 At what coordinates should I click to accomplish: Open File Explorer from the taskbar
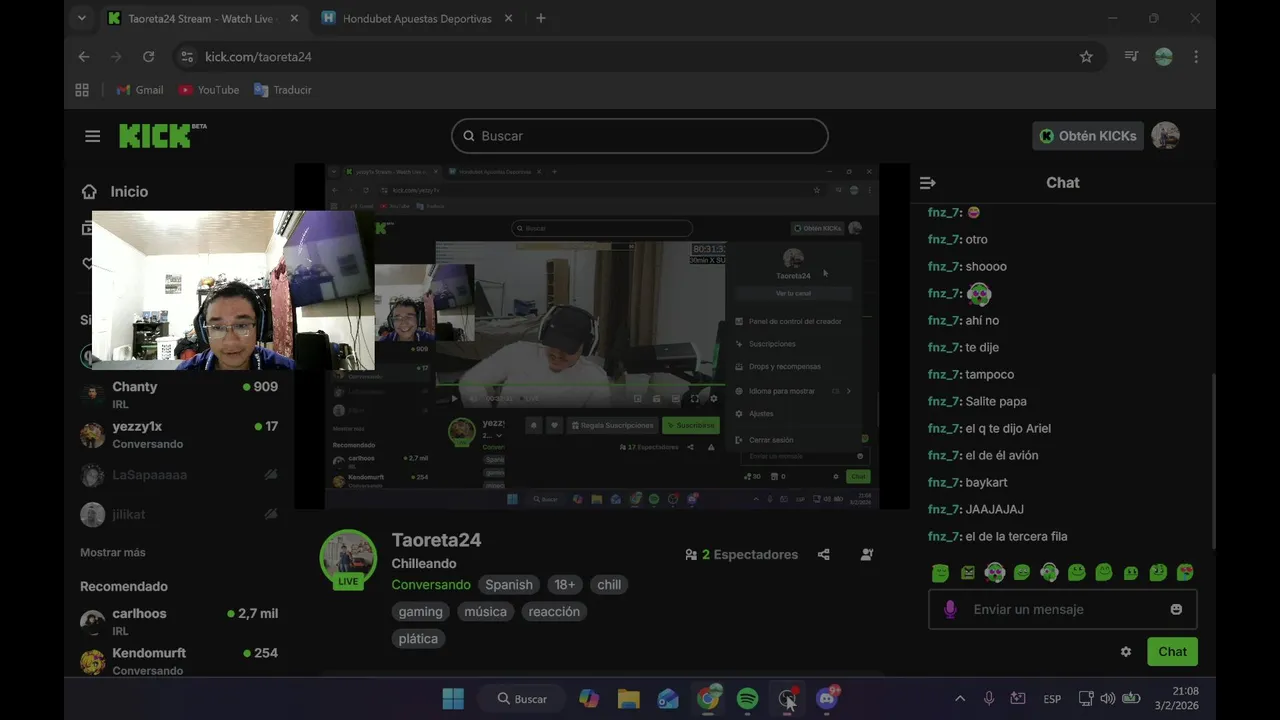click(x=628, y=699)
